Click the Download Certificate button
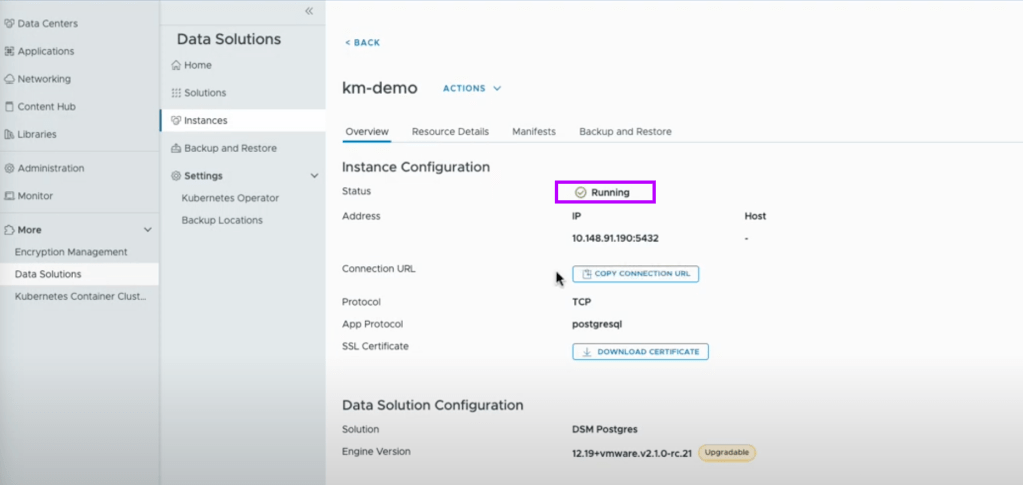The image size is (1023, 485). (640, 352)
